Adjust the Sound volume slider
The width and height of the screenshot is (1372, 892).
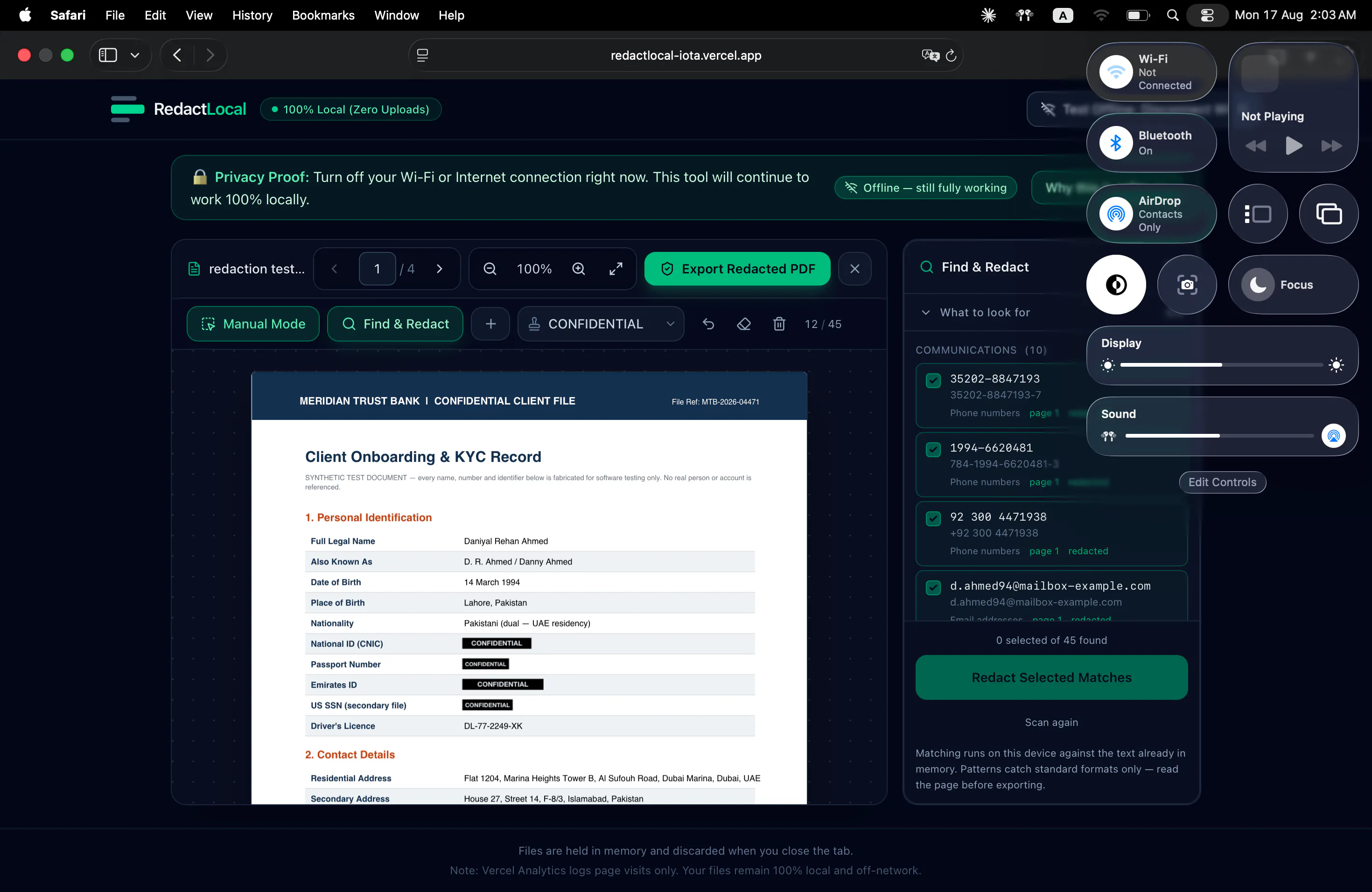(x=1219, y=436)
